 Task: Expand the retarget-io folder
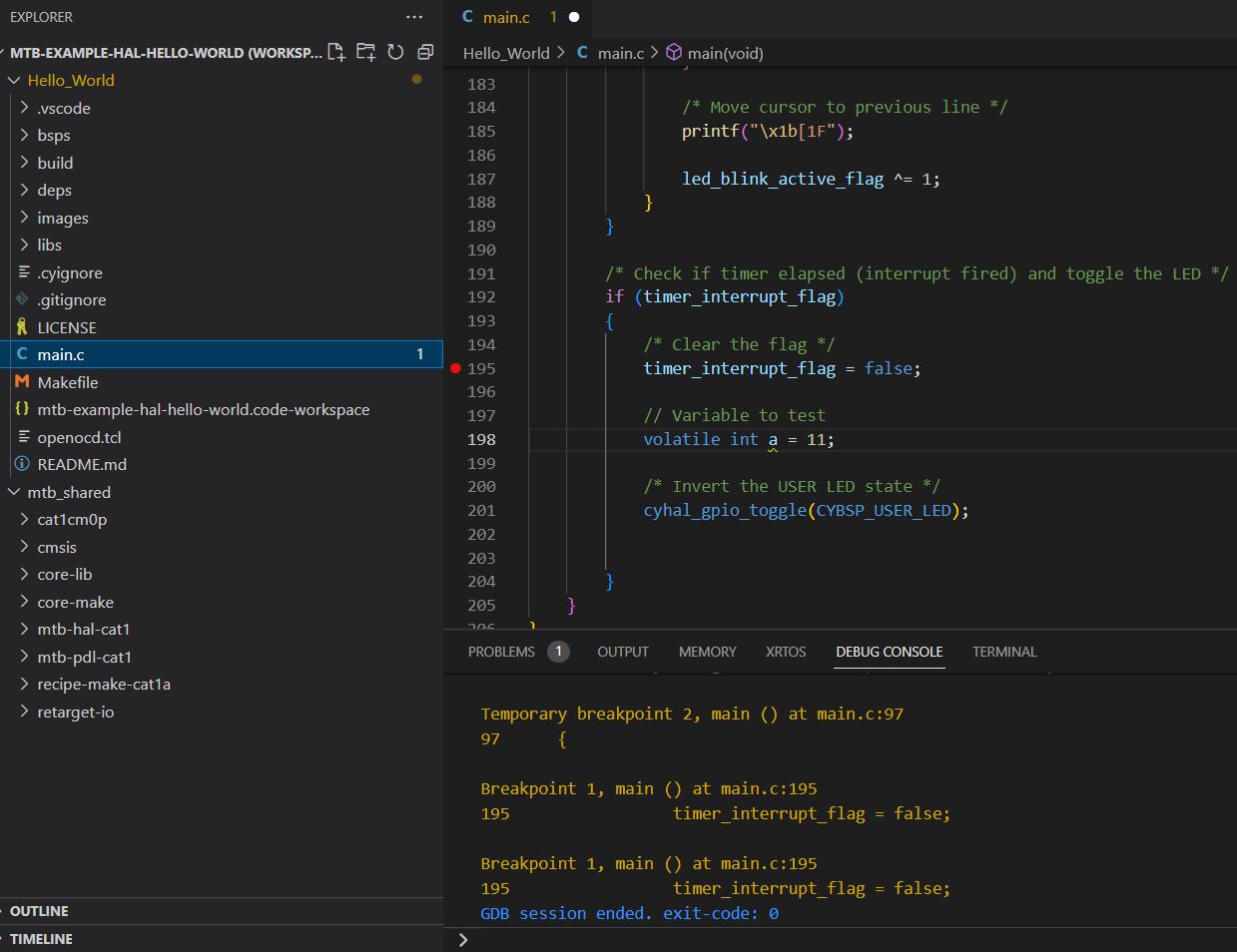coord(25,712)
